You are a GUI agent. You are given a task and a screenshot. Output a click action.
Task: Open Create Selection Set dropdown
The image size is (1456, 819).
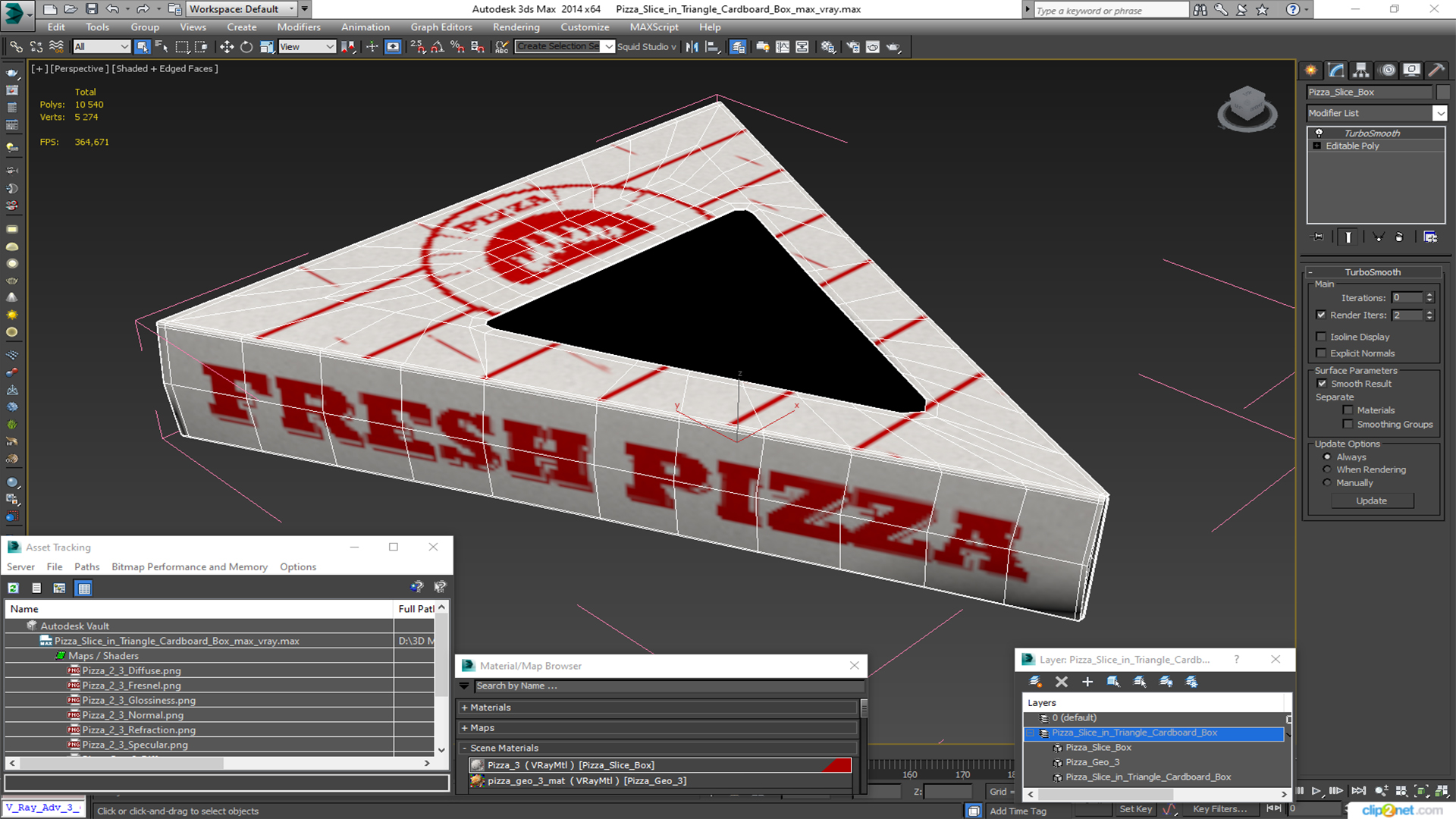[x=608, y=47]
